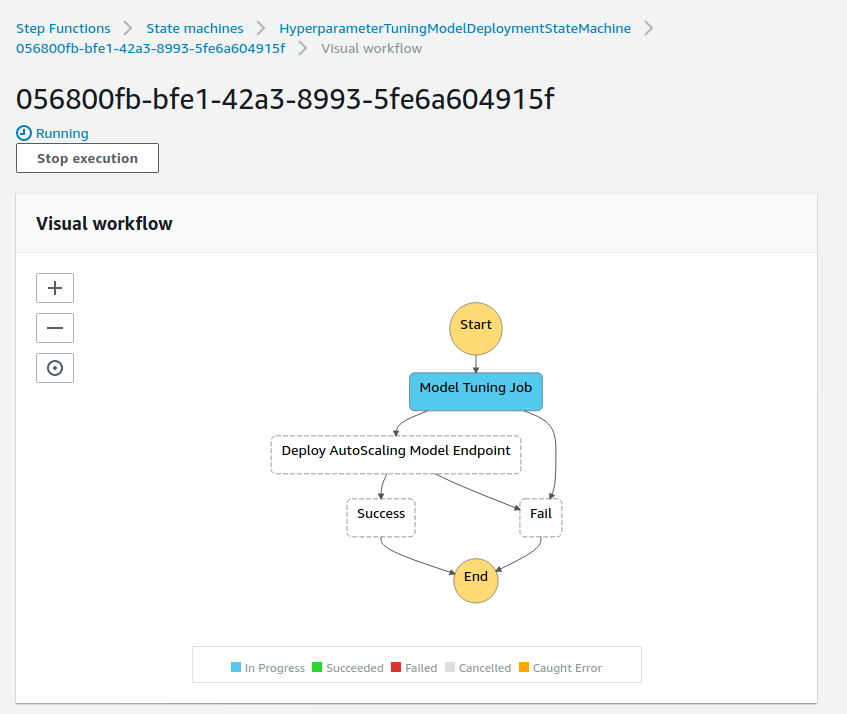Center the workflow graph view
Image resolution: width=847 pixels, height=714 pixels.
click(x=55, y=368)
